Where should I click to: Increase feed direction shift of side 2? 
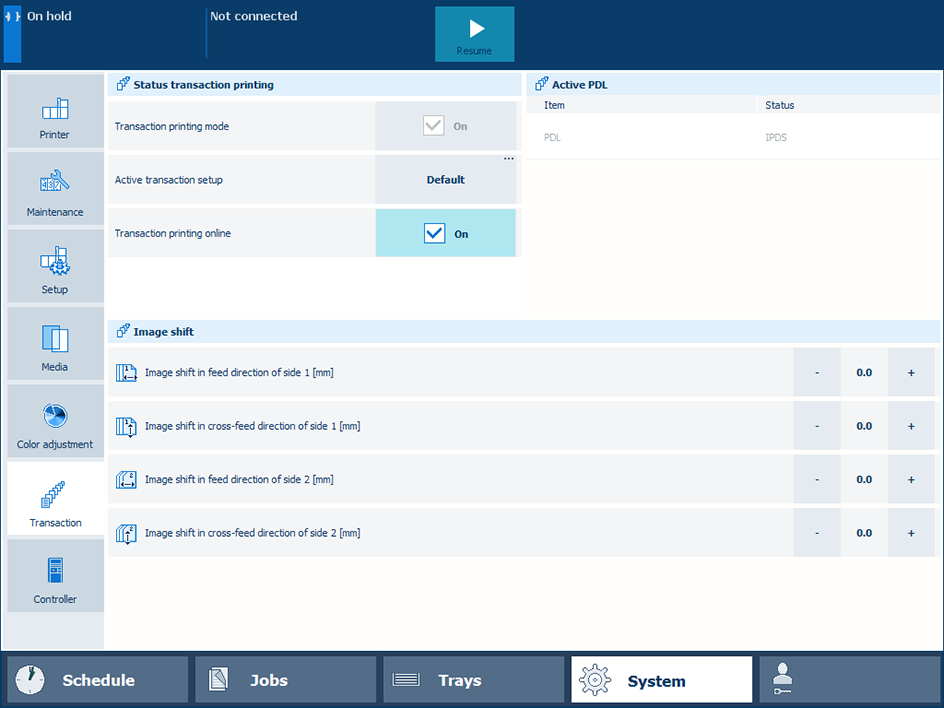pos(911,480)
